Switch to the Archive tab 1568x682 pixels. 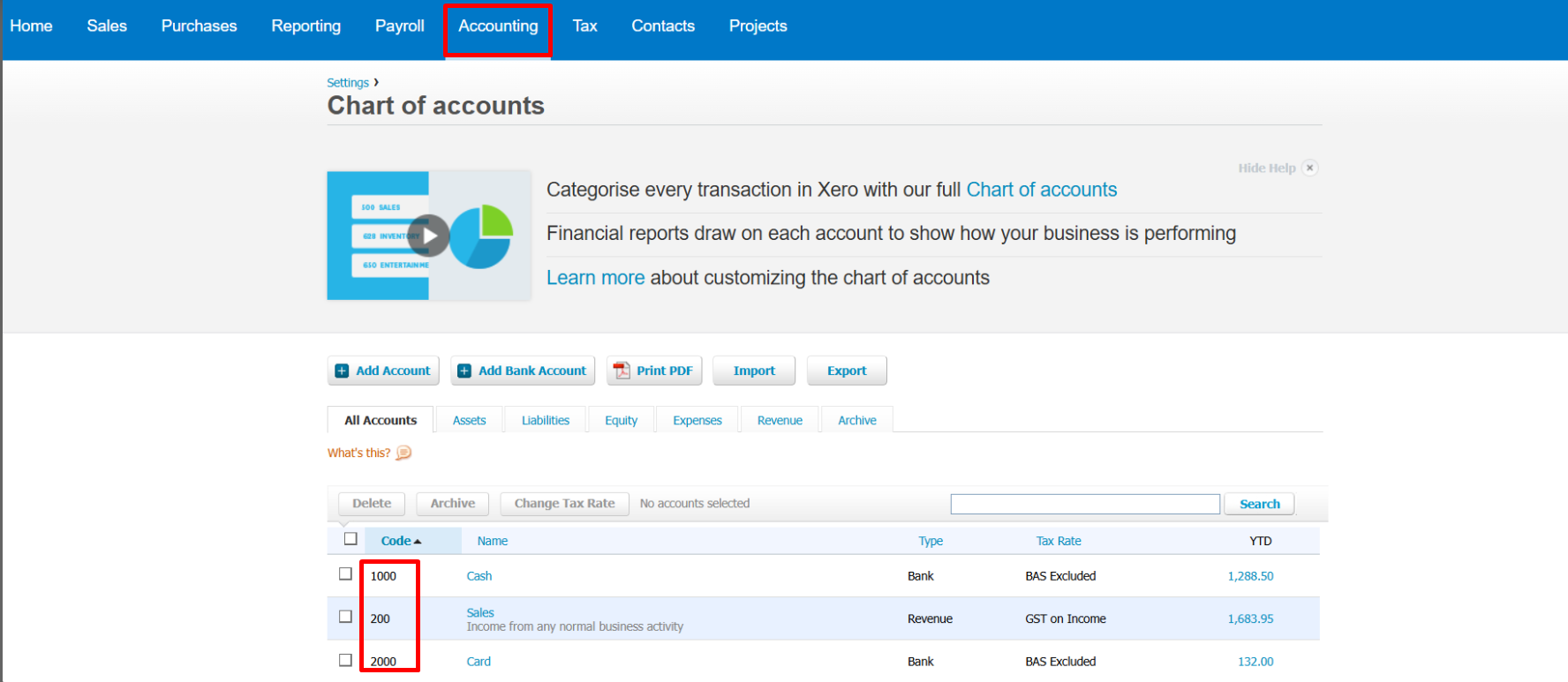pos(856,421)
